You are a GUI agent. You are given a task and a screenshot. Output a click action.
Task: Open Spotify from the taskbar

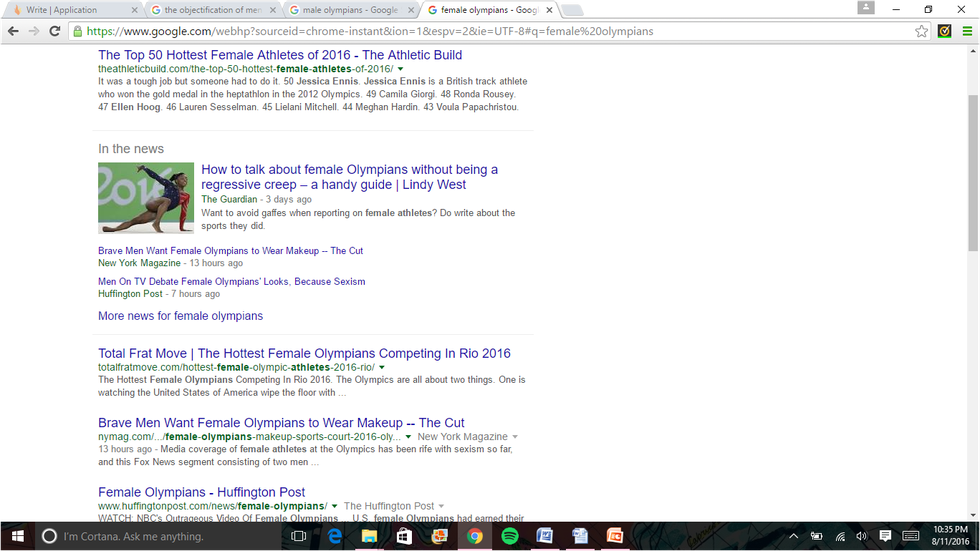[509, 537]
